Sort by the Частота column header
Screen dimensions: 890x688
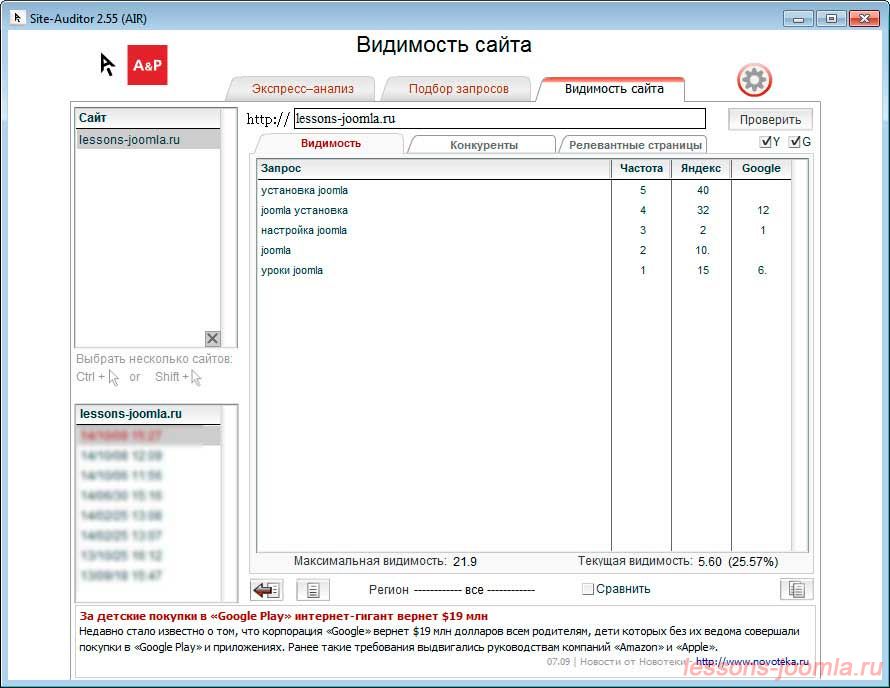[x=641, y=169]
